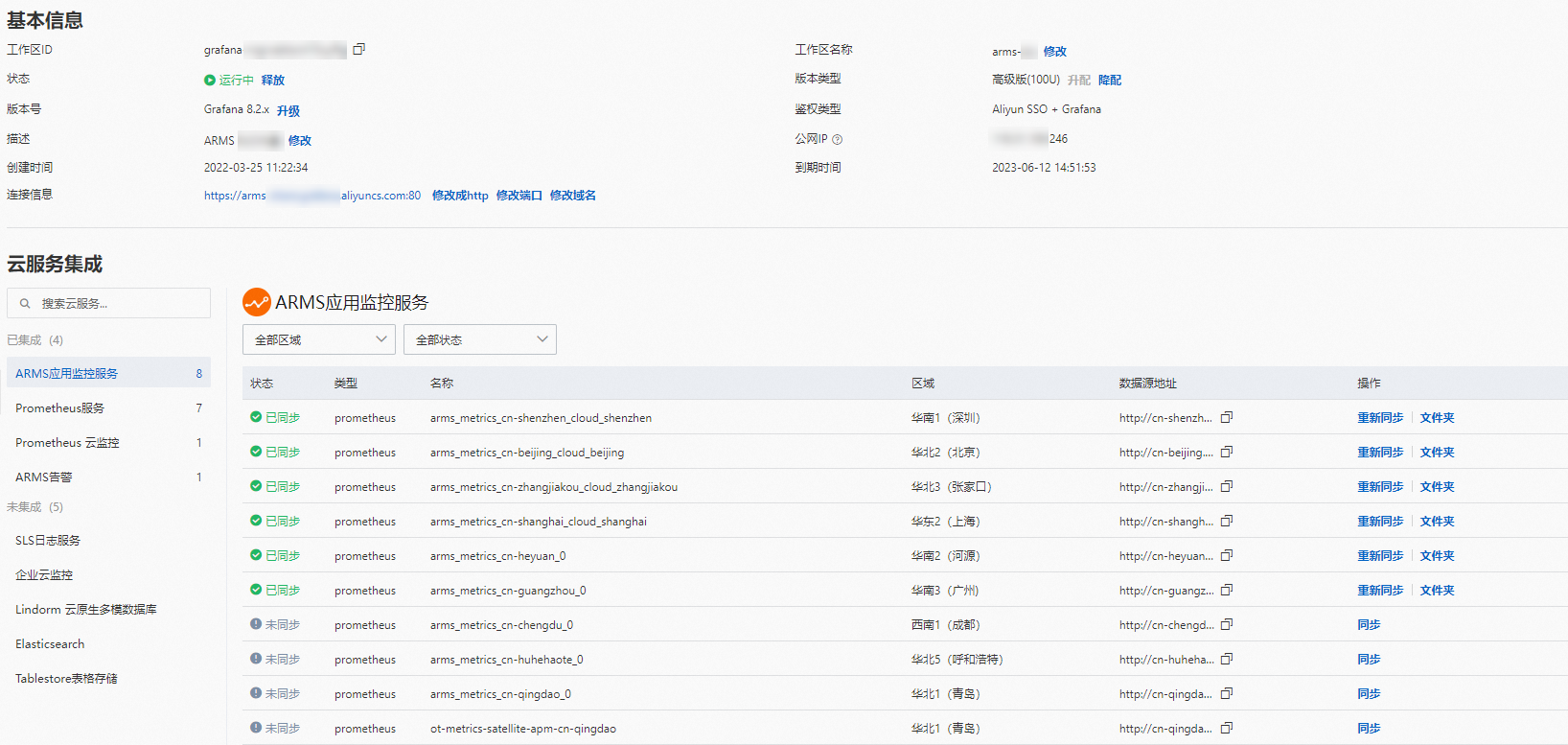1568x745 pixels.
Task: Click synced status icon for the shenzhen row
Action: tap(256, 417)
